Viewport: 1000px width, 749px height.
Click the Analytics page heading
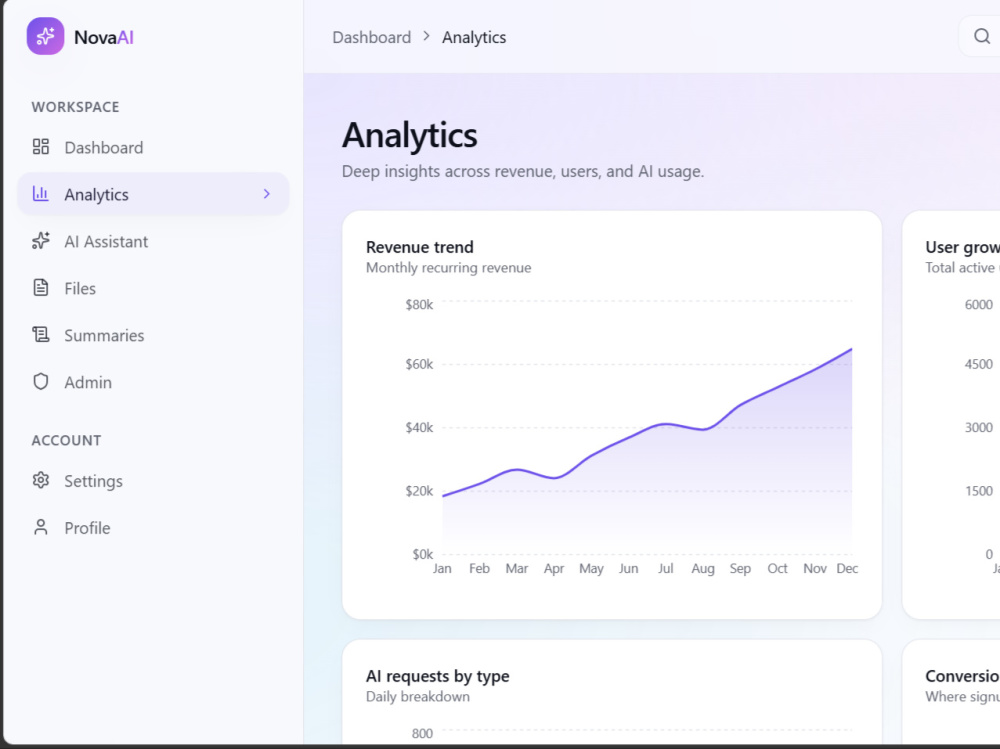(409, 135)
